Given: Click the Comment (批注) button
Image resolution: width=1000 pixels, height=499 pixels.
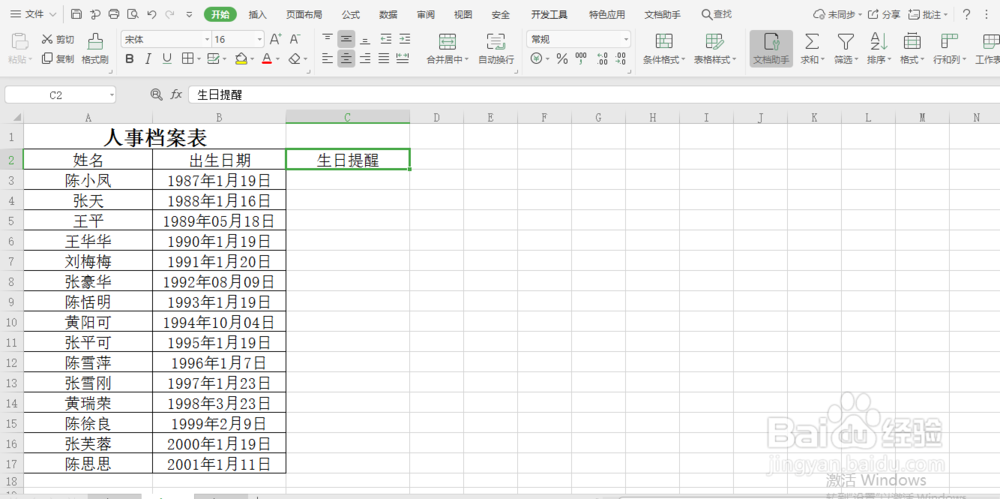Looking at the screenshot, I should pyautogui.click(x=928, y=14).
